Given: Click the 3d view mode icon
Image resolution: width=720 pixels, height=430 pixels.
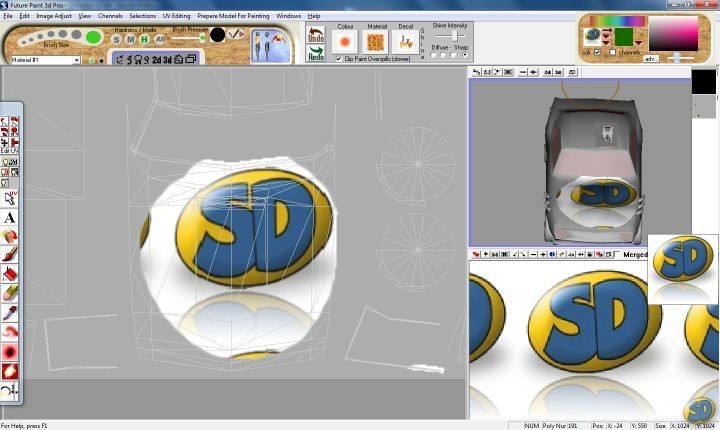Looking at the screenshot, I should 168,60.
